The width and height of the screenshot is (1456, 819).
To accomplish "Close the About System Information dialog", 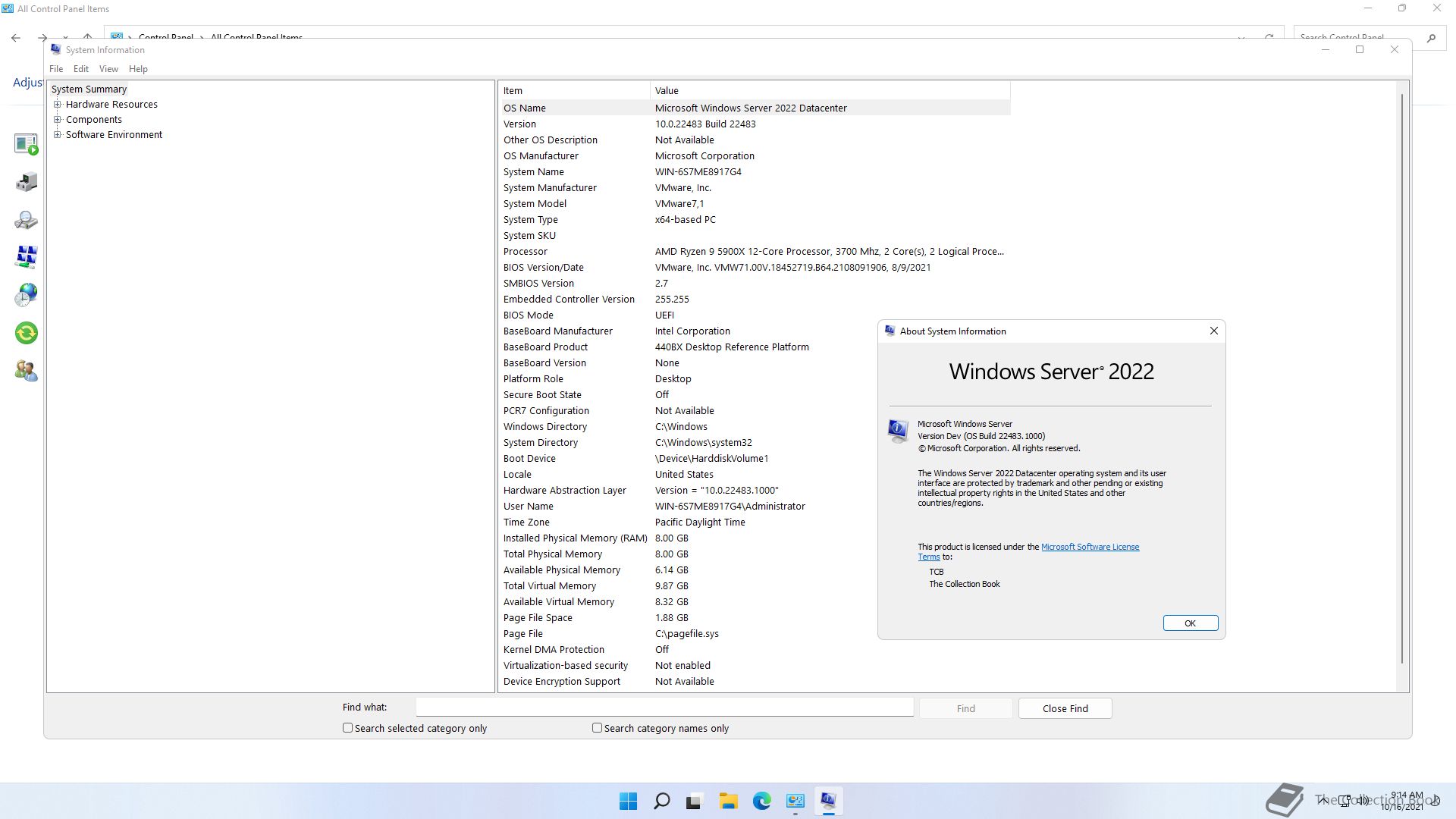I will coord(1213,331).
